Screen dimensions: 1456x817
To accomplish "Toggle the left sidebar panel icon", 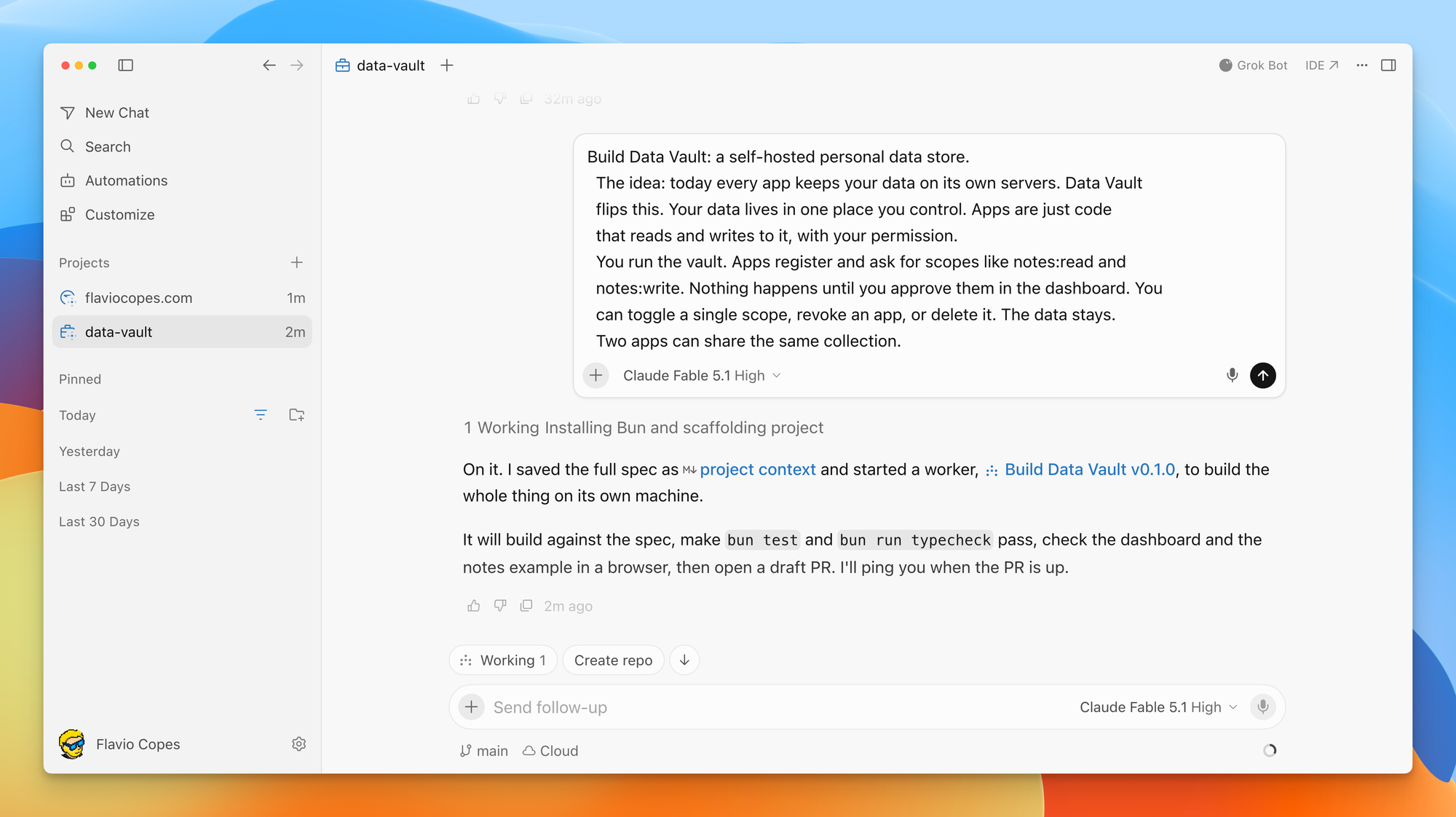I will 126,66.
